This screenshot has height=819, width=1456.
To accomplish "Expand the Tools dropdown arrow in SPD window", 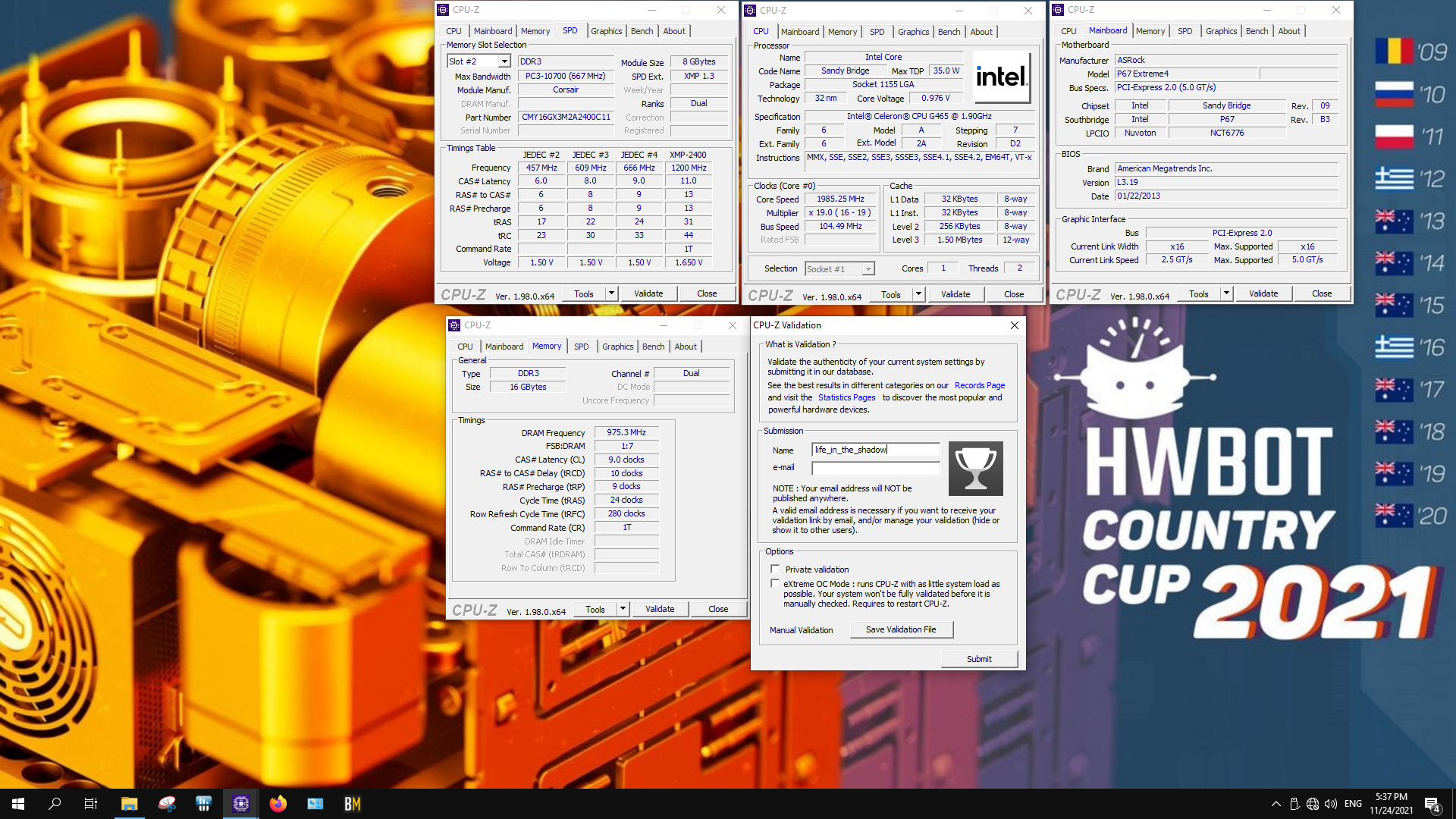I will click(611, 293).
